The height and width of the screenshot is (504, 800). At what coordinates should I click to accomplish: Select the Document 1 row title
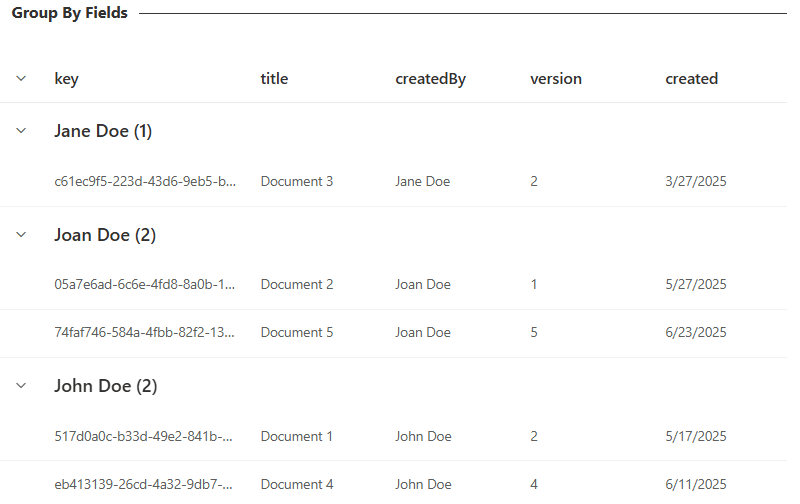click(x=297, y=437)
